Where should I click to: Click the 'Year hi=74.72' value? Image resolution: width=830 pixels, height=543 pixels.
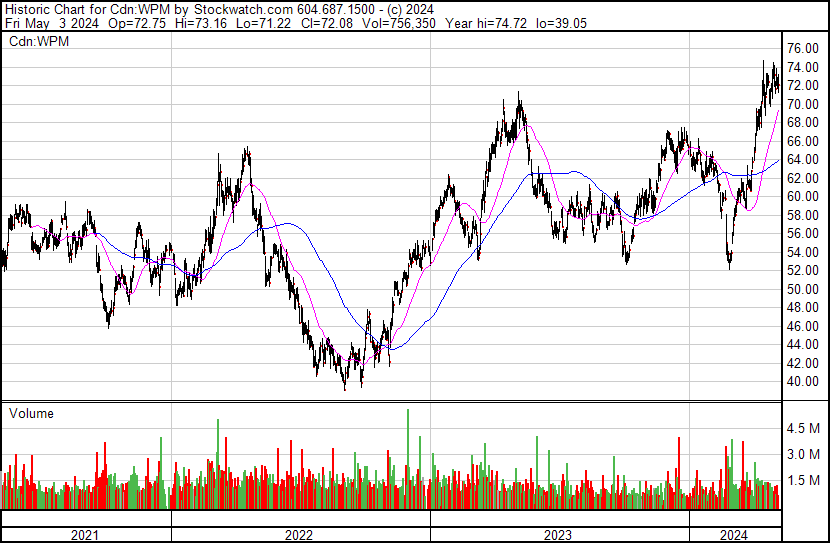[x=486, y=23]
